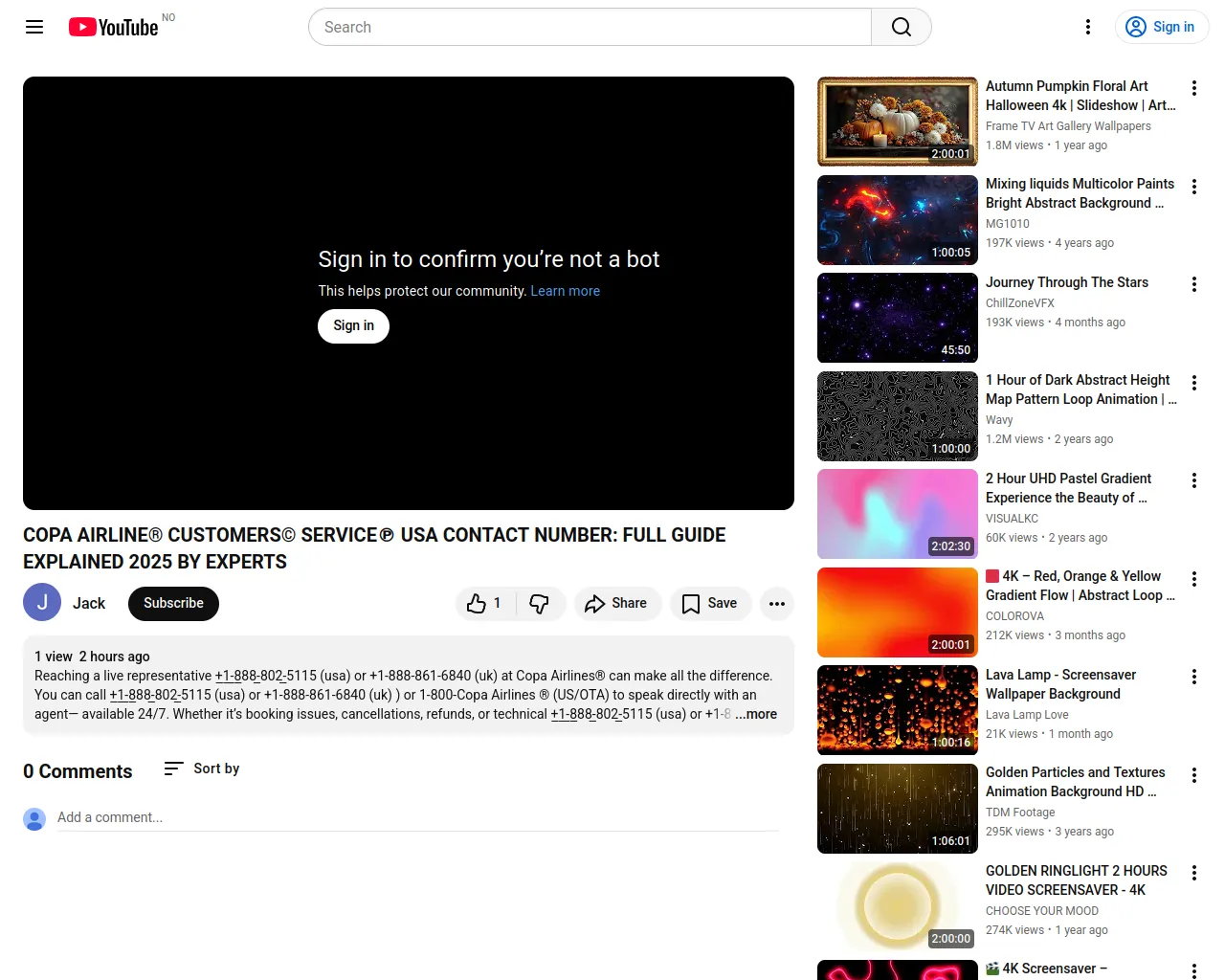Image resolution: width=1225 pixels, height=980 pixels.
Task: Visit the Wavy channel
Action: tap(999, 420)
